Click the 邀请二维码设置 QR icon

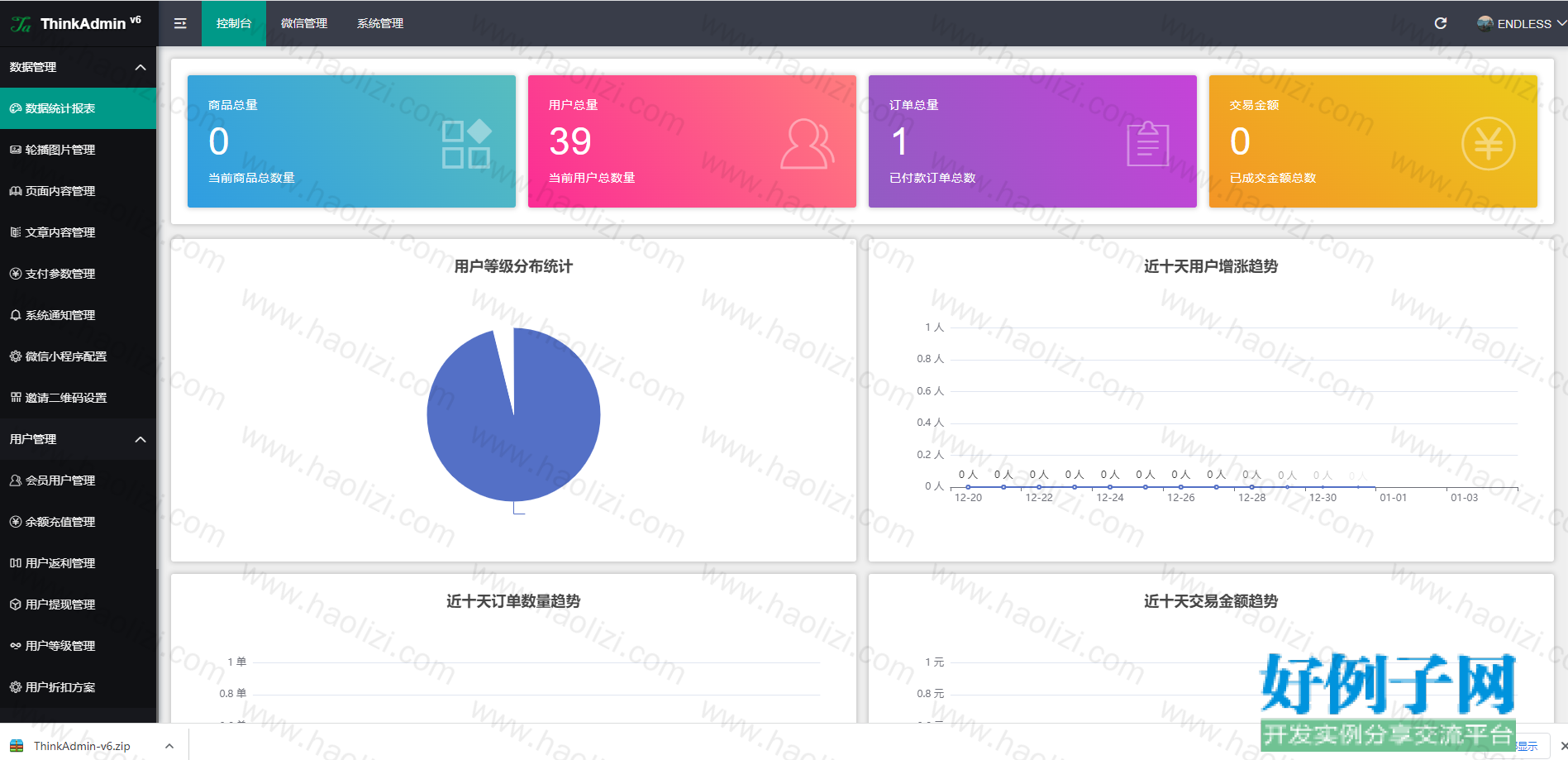pos(16,398)
